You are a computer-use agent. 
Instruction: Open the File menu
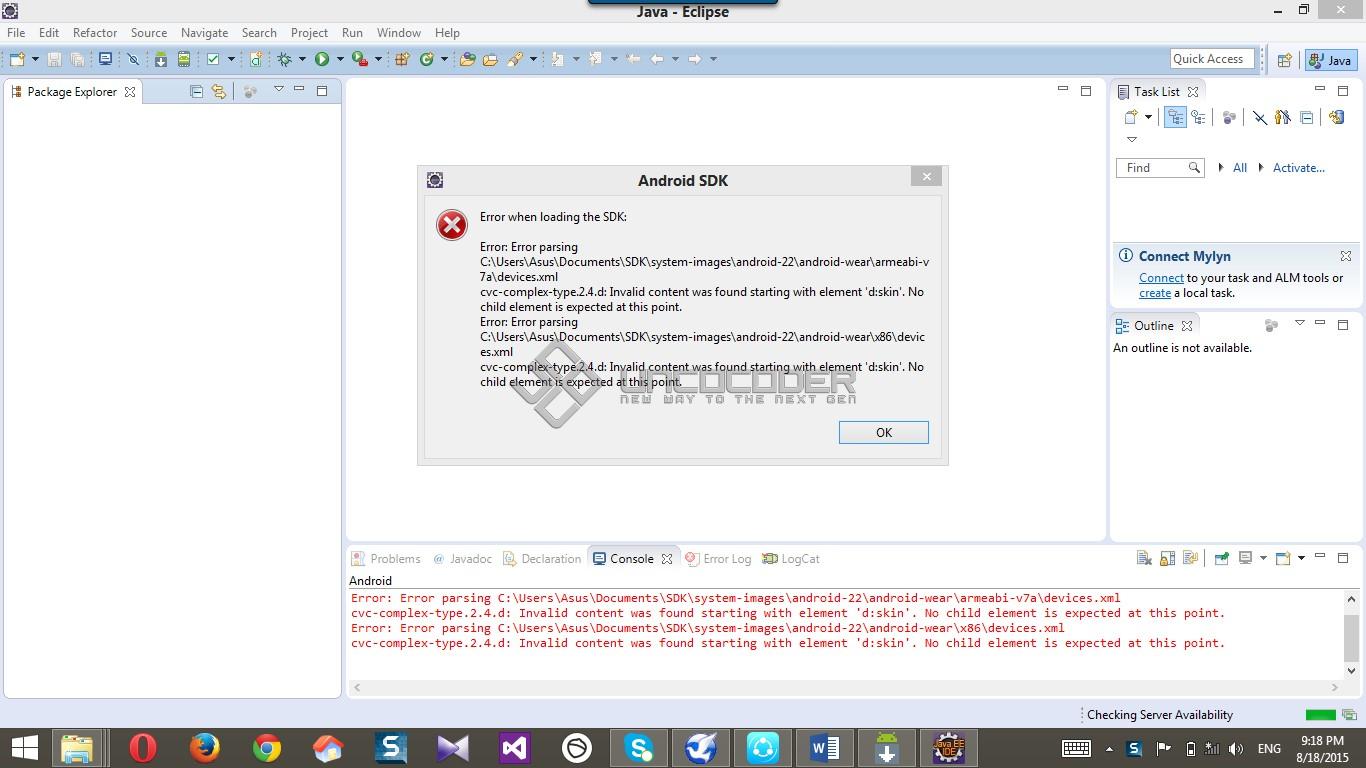tap(16, 32)
